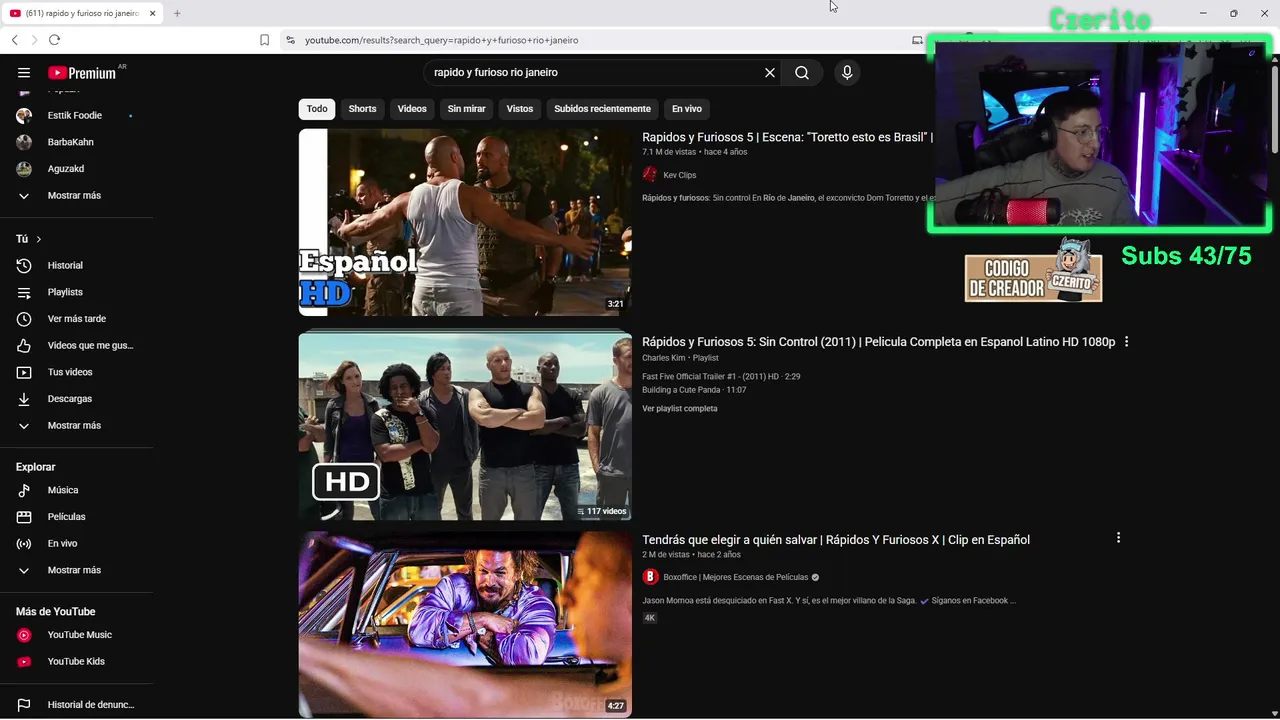This screenshot has width=1280, height=720.
Task: Click Ver playlist completa link
Action: pos(680,409)
